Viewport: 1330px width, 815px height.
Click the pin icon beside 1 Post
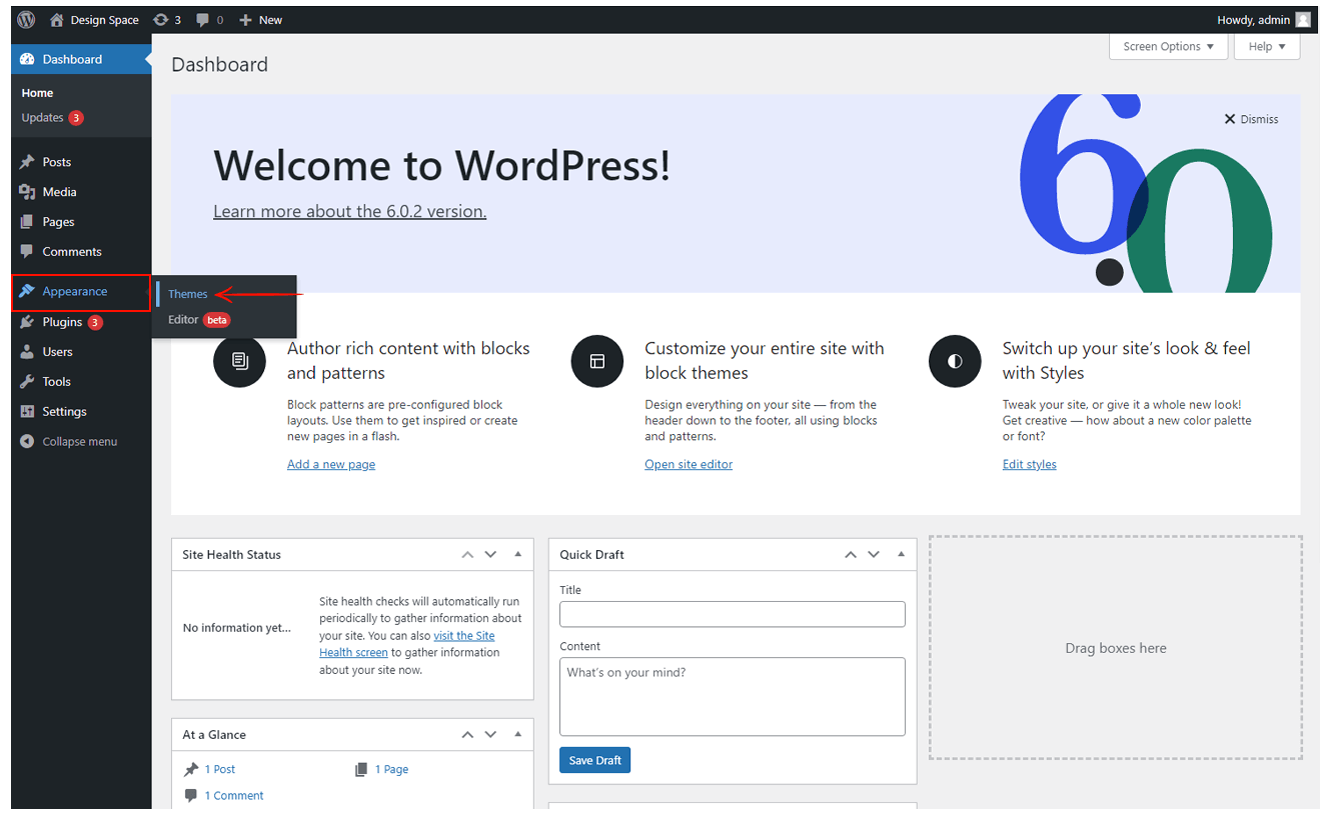point(191,770)
